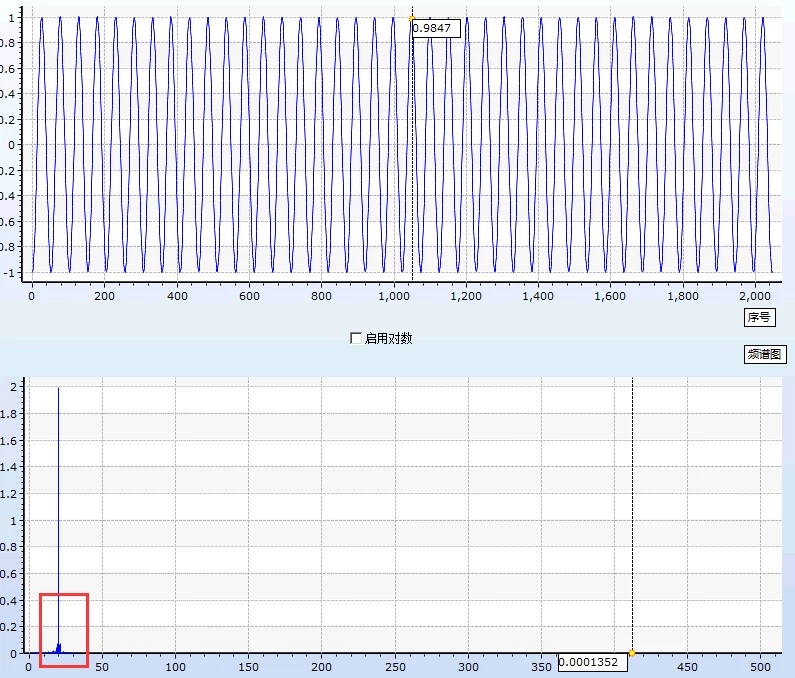Image resolution: width=795 pixels, height=678 pixels.
Task: Click the 0 label on the waveform y-axis
Action: [x=12, y=145]
